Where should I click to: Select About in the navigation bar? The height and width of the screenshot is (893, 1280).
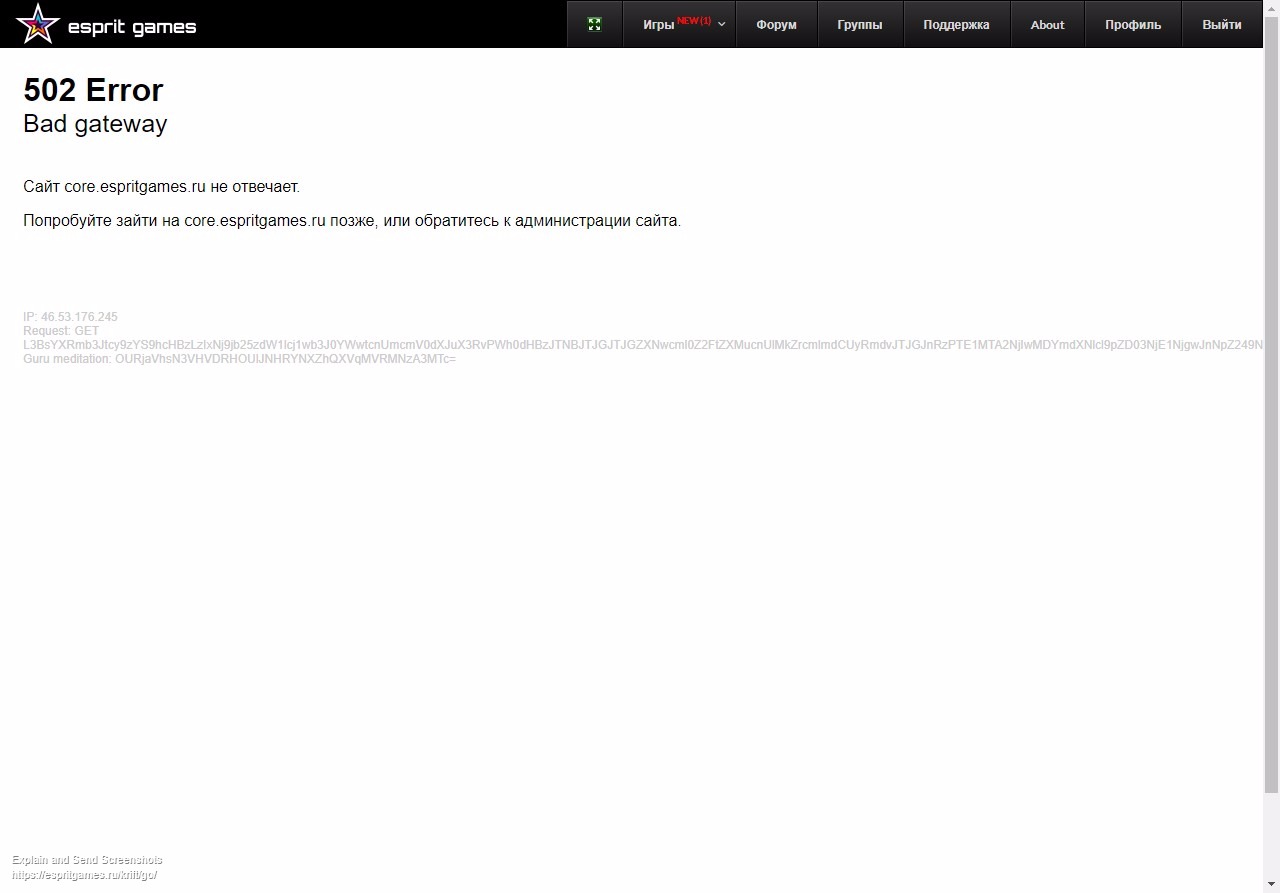click(1047, 25)
